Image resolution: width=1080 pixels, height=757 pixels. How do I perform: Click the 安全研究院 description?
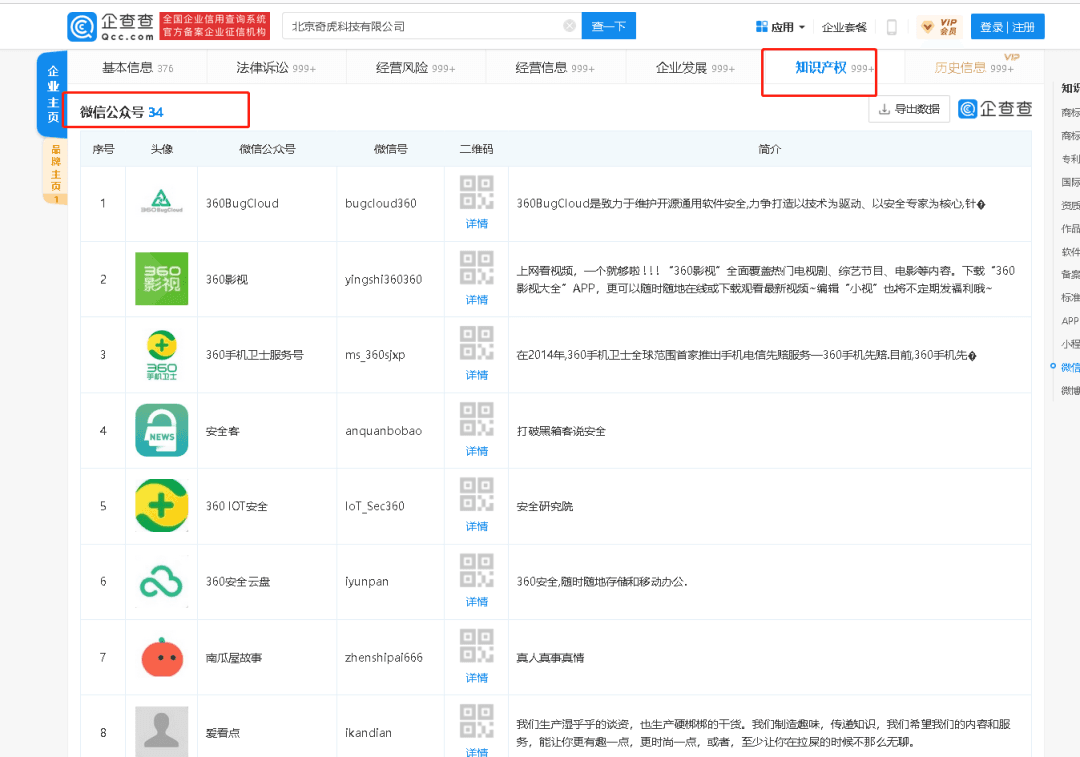click(545, 506)
